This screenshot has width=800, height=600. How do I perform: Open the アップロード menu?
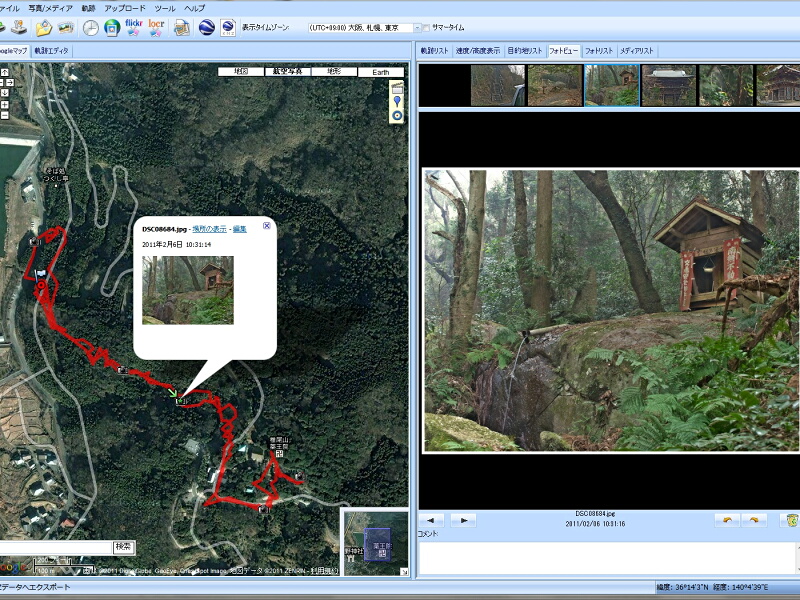click(125, 8)
